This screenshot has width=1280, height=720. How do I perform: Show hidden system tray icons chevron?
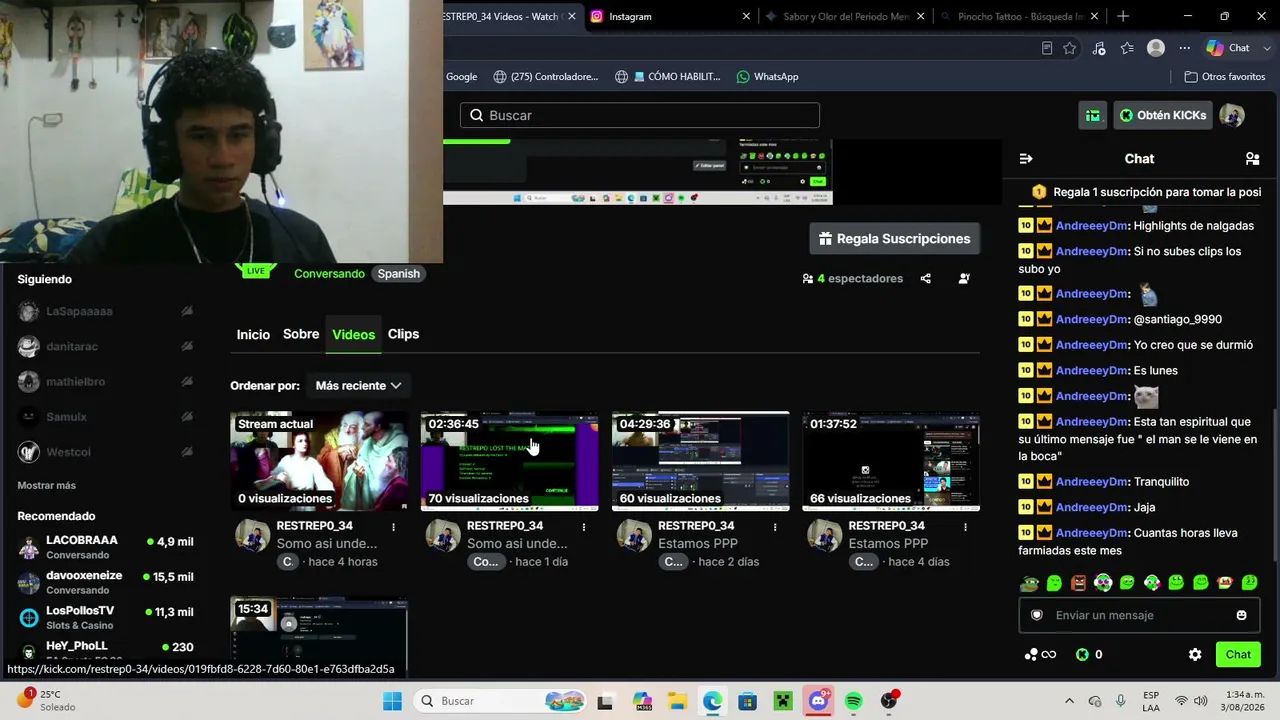pos(1069,701)
